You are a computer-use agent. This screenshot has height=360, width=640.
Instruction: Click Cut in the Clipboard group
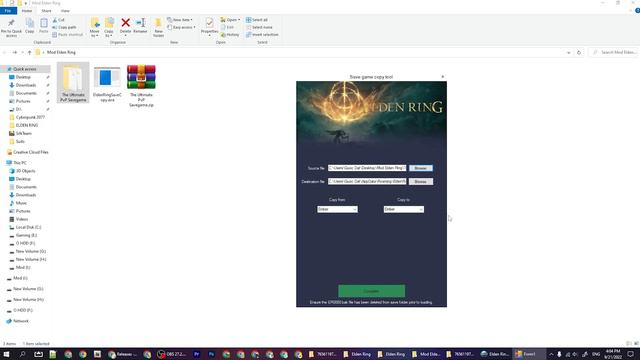(x=58, y=20)
